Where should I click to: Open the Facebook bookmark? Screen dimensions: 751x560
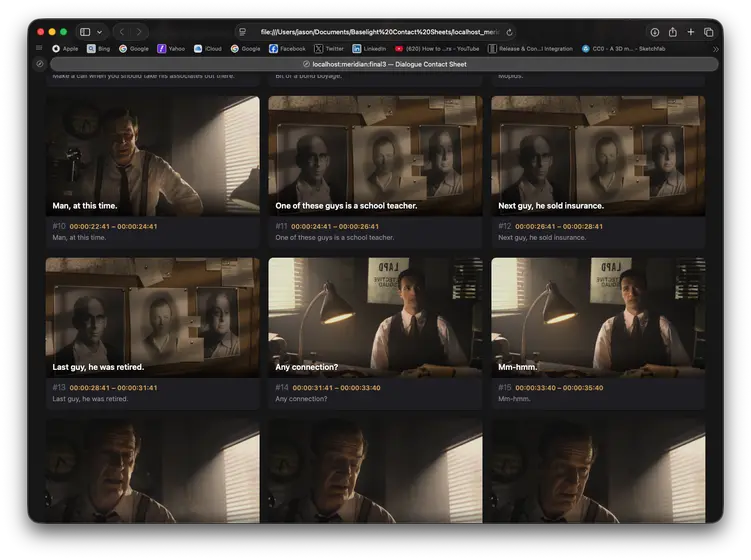(287, 48)
